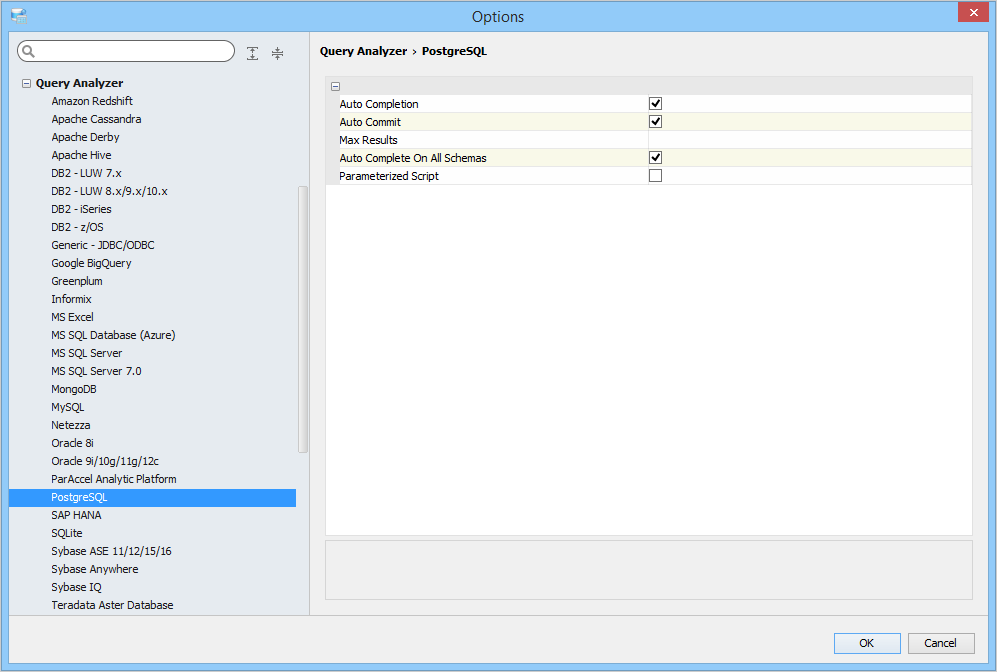The image size is (997, 672).
Task: Focus the options search field
Action: point(126,51)
